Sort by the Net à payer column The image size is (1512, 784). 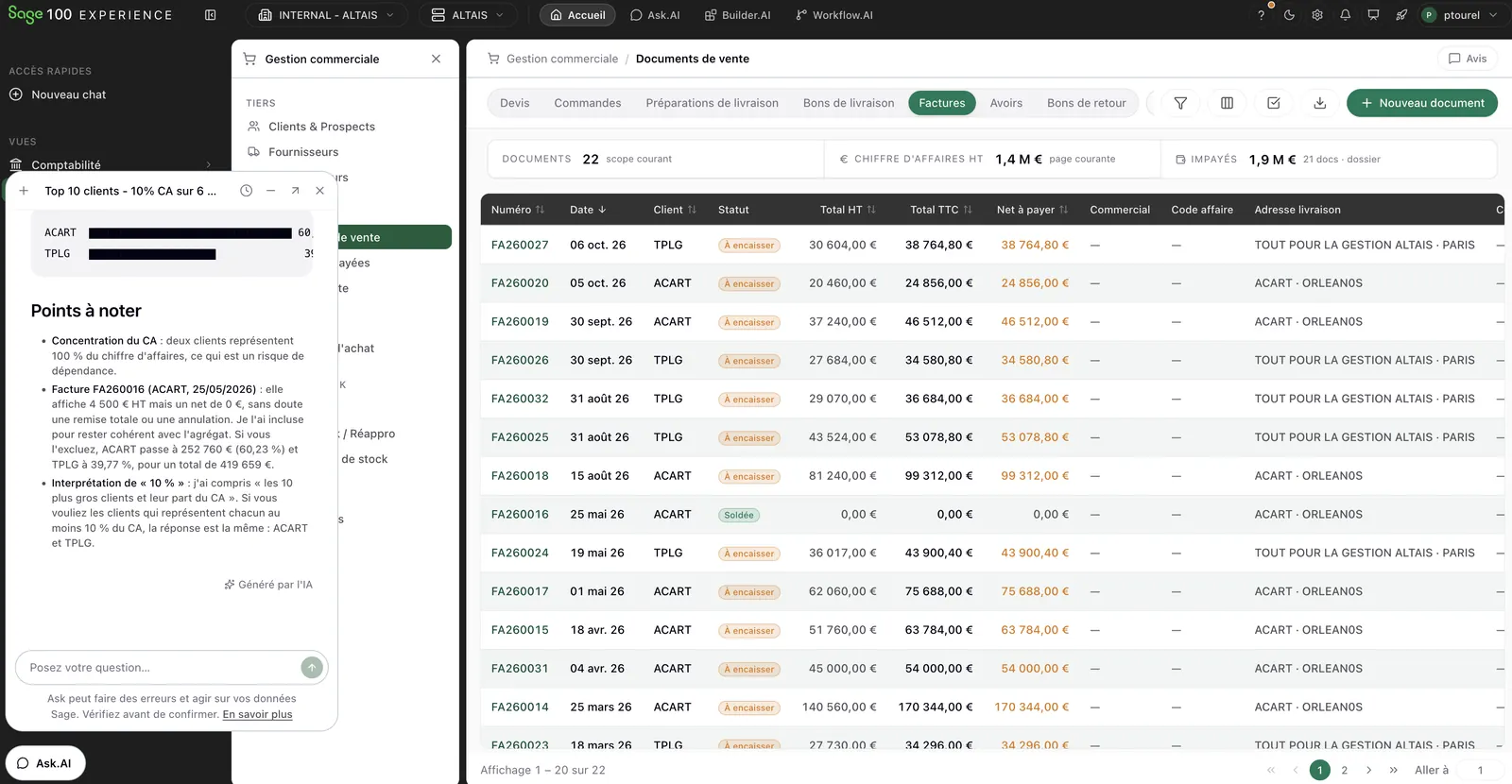pos(1032,210)
